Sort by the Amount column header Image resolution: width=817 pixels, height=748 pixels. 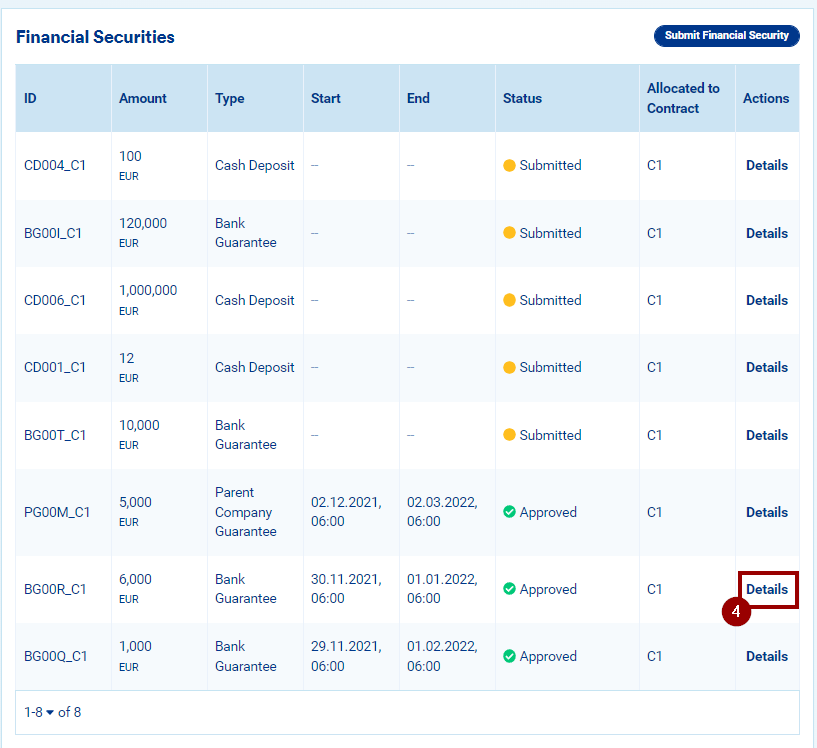[143, 98]
